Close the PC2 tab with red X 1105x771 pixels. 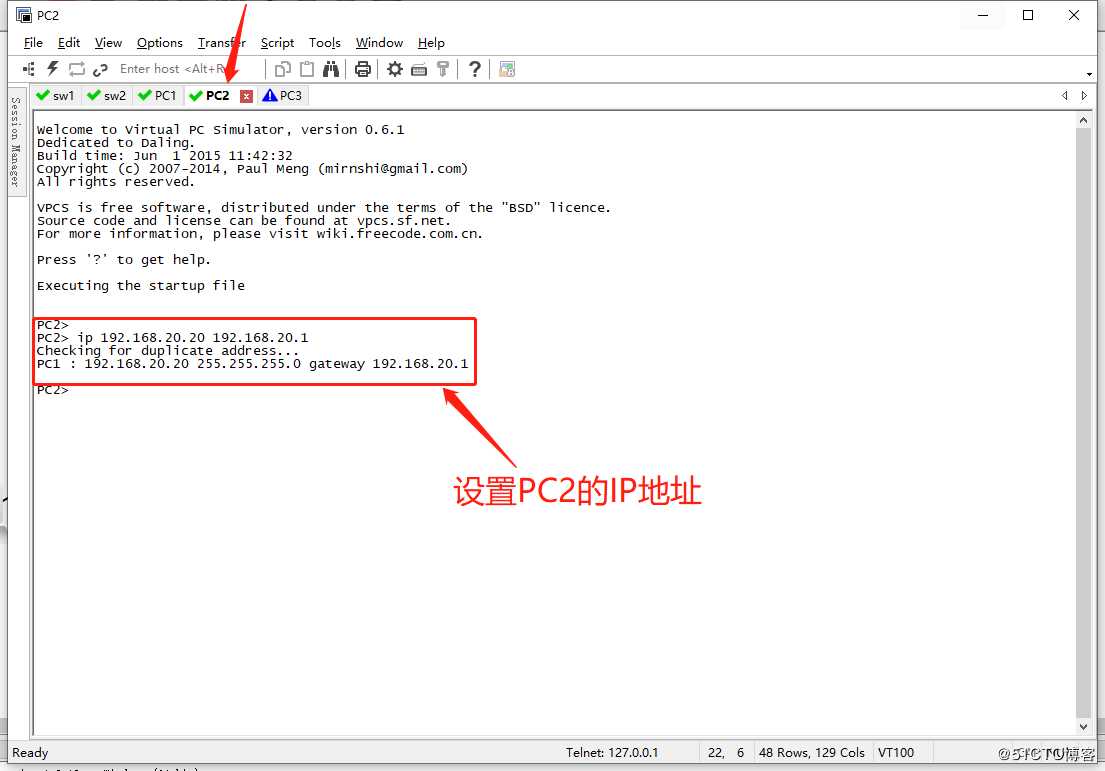pyautogui.click(x=246, y=96)
